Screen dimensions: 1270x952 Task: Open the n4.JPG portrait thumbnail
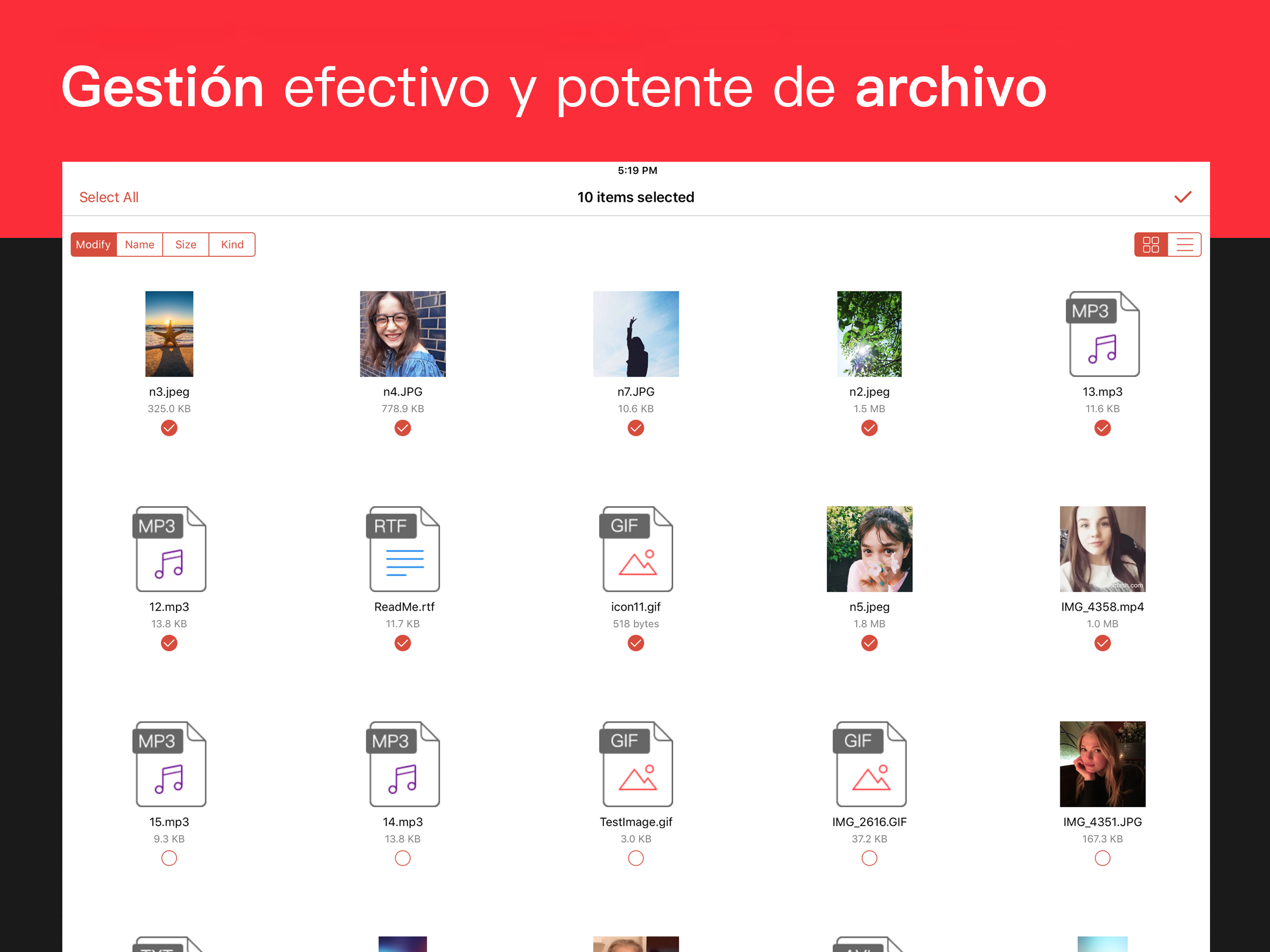pyautogui.click(x=403, y=334)
